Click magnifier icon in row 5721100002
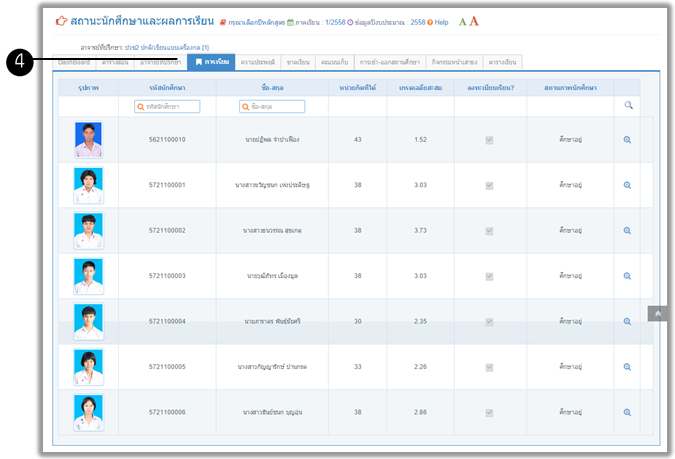The image size is (675, 459). pyautogui.click(x=627, y=230)
